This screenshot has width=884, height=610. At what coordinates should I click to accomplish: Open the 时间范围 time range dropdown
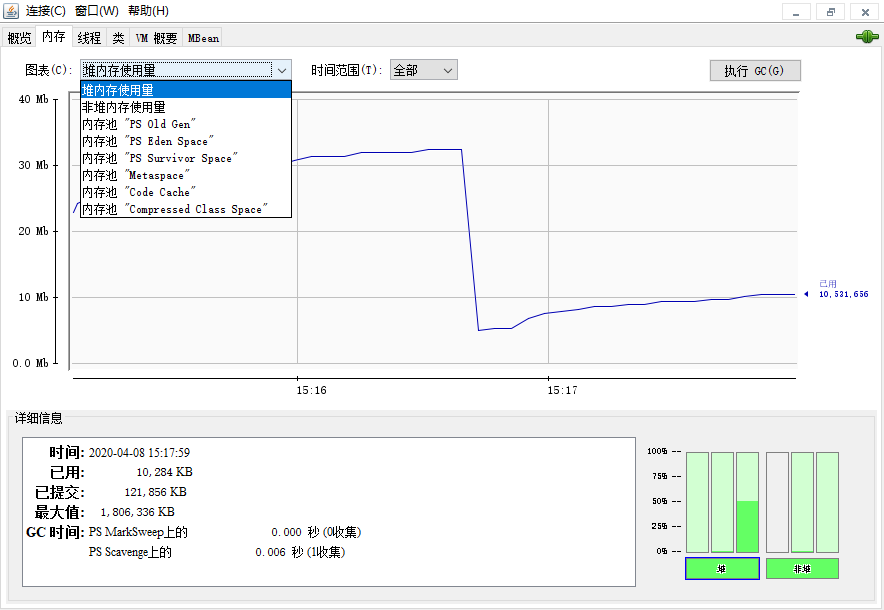coord(423,70)
